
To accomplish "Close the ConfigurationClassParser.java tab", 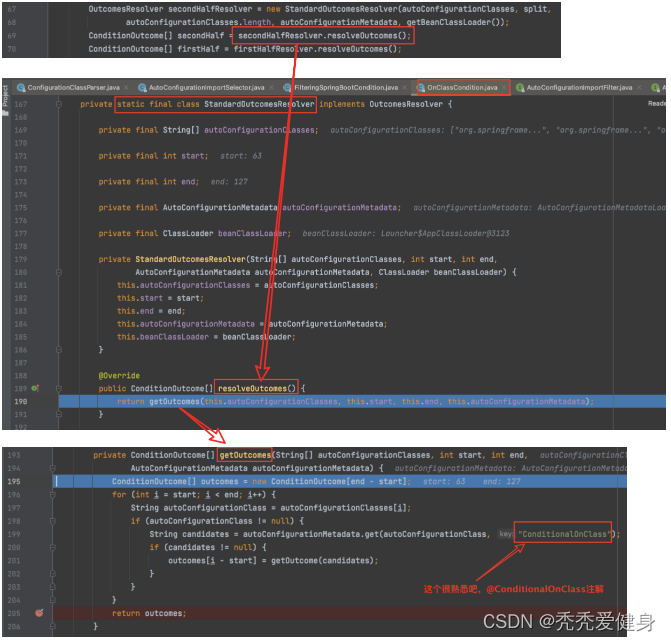I will click(x=127, y=88).
